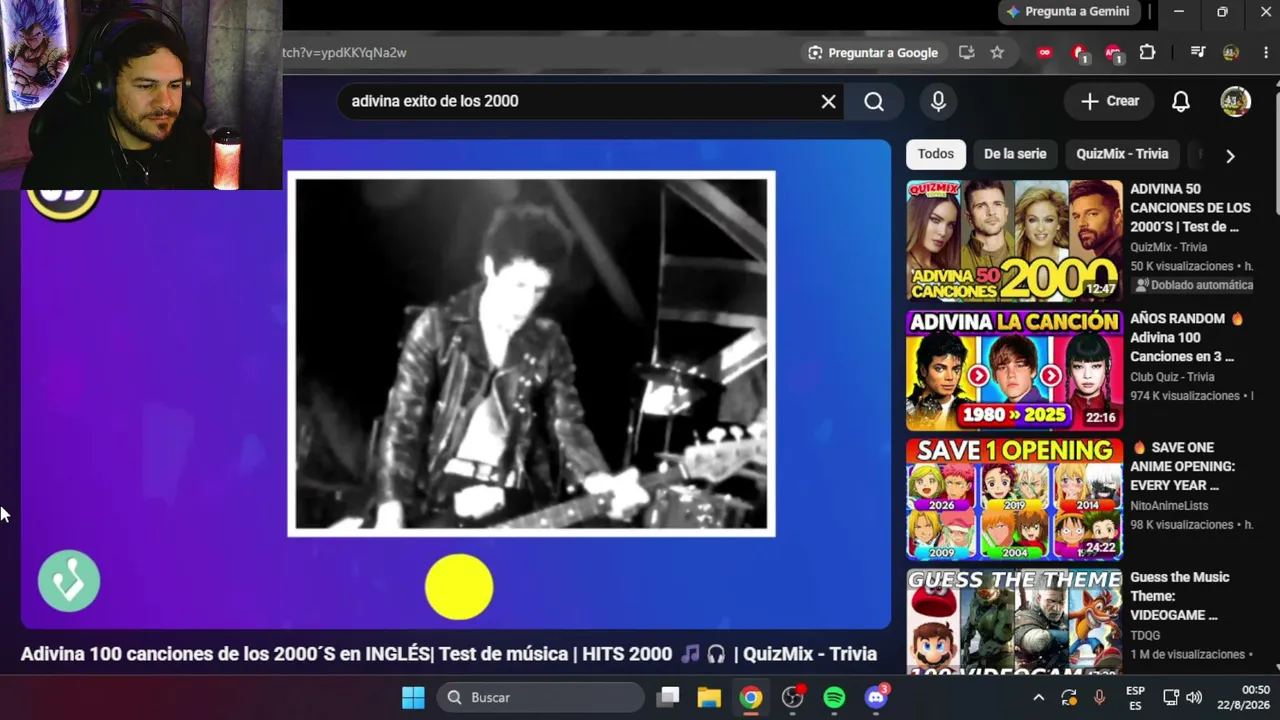Switch to Chrome on the taskbar
This screenshot has width=1280, height=720.
pyautogui.click(x=751, y=697)
